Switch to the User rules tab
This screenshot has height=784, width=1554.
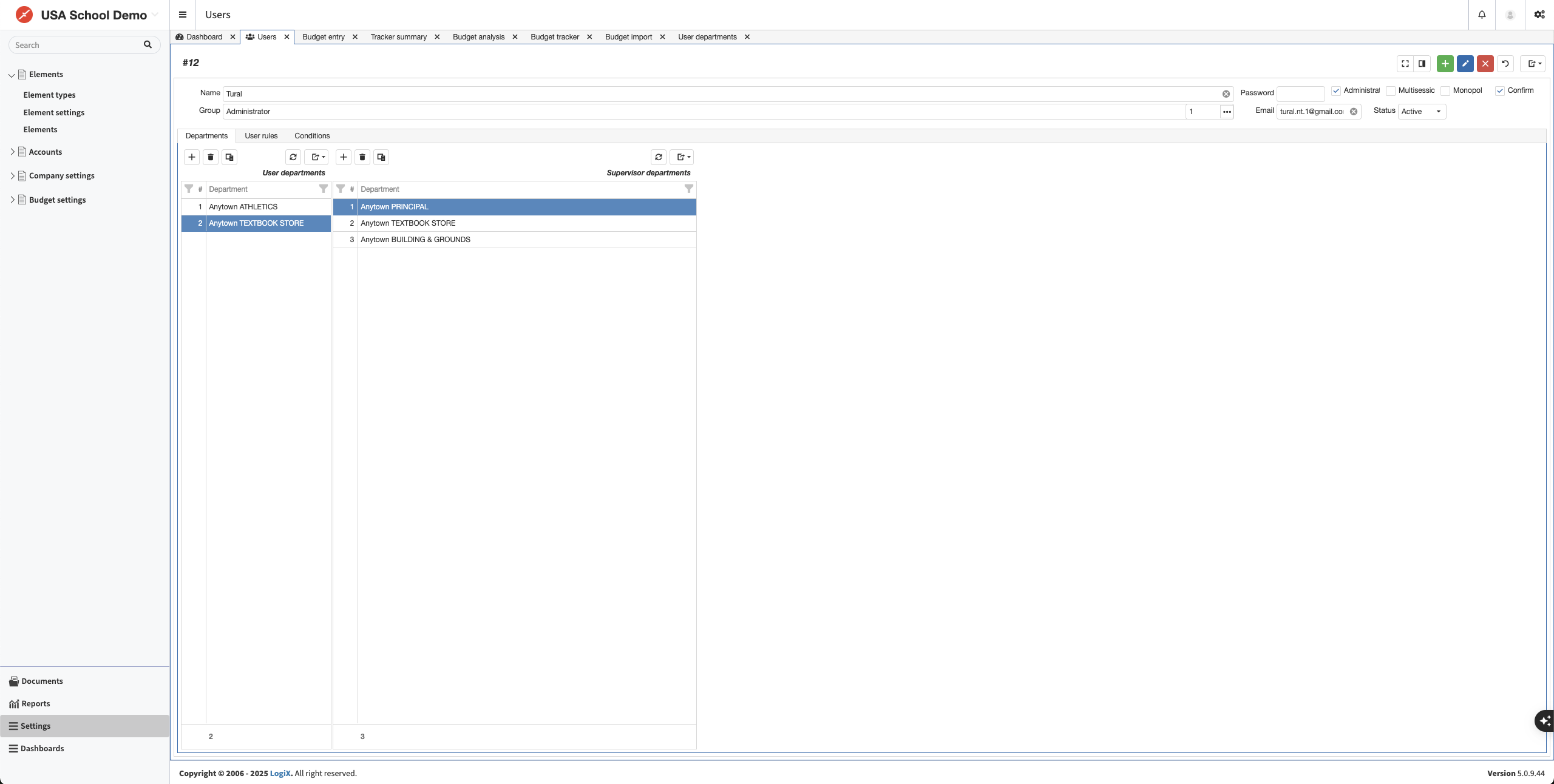tap(261, 136)
